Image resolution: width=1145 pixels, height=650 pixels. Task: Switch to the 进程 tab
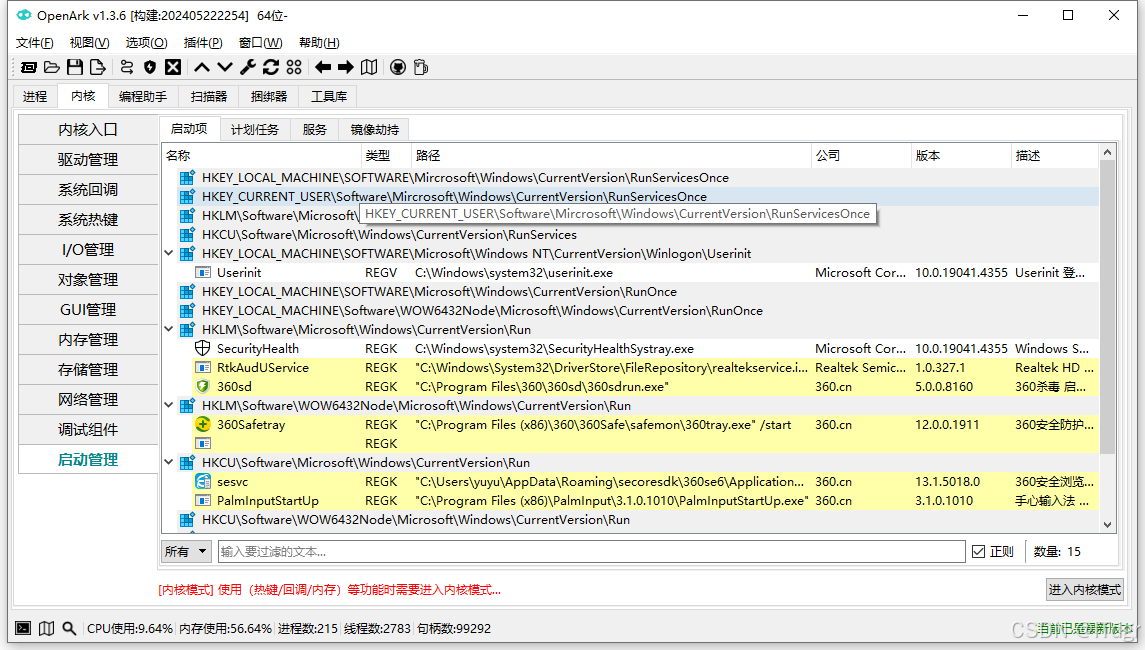34,96
